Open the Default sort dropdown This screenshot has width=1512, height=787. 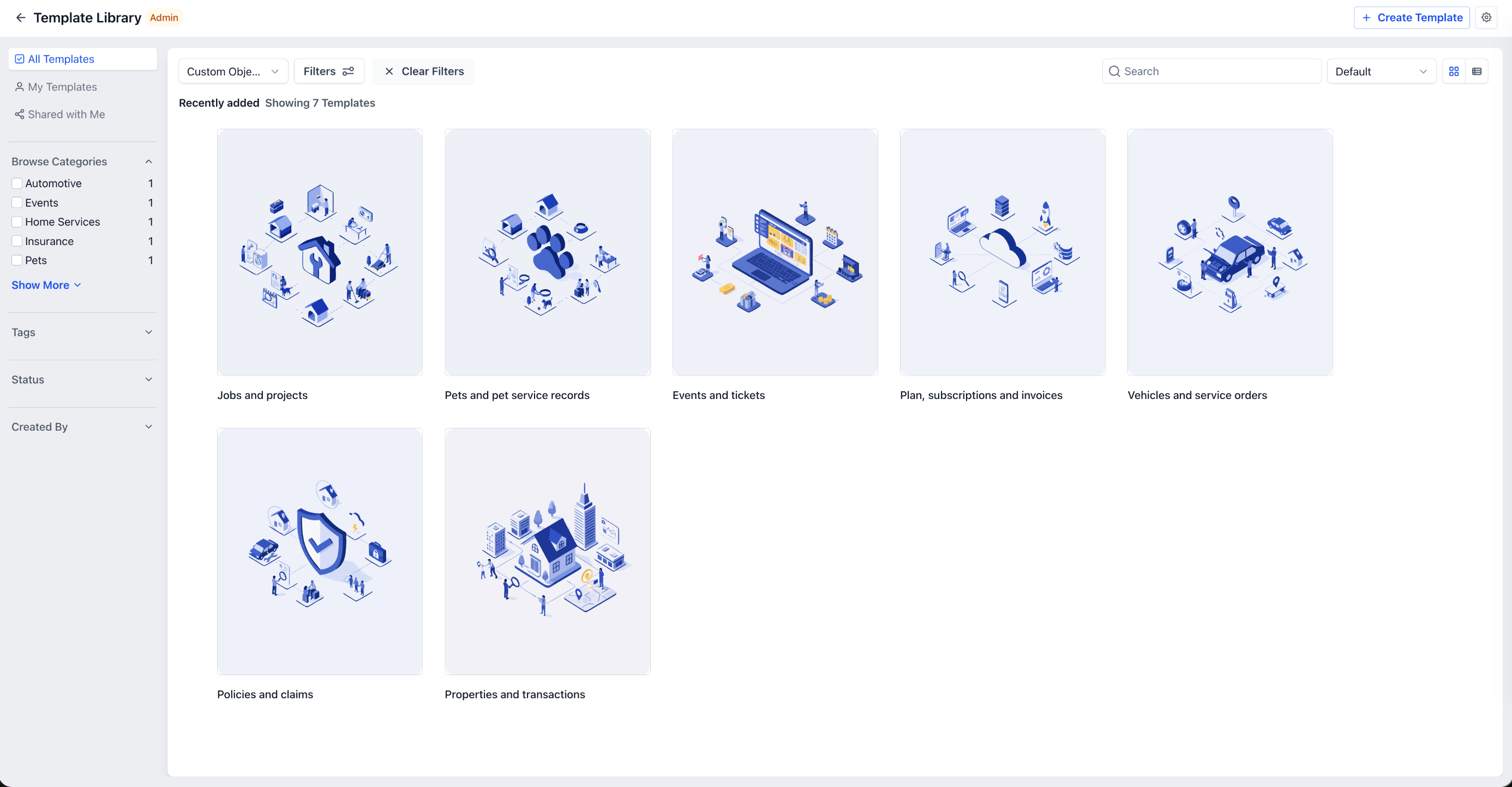tap(1381, 71)
